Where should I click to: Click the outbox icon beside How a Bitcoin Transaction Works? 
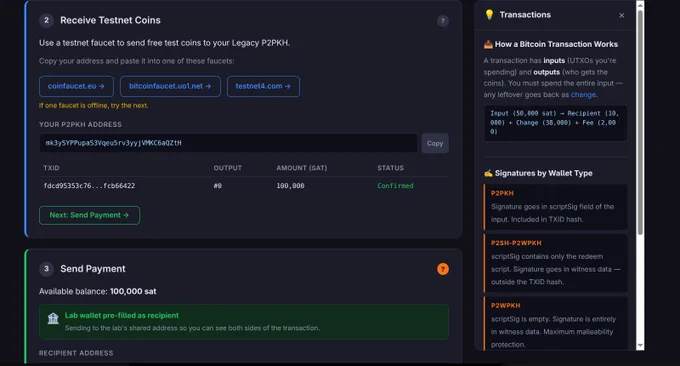pyautogui.click(x=488, y=44)
